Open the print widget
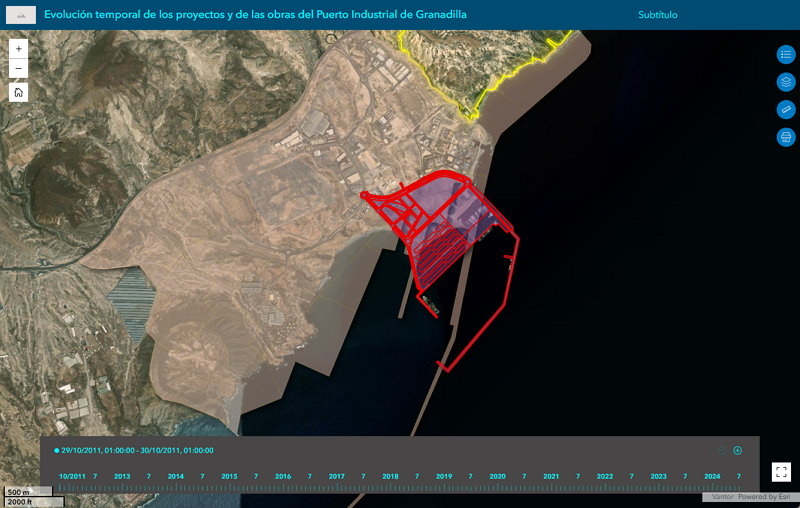The height and width of the screenshot is (508, 800). coord(786,137)
